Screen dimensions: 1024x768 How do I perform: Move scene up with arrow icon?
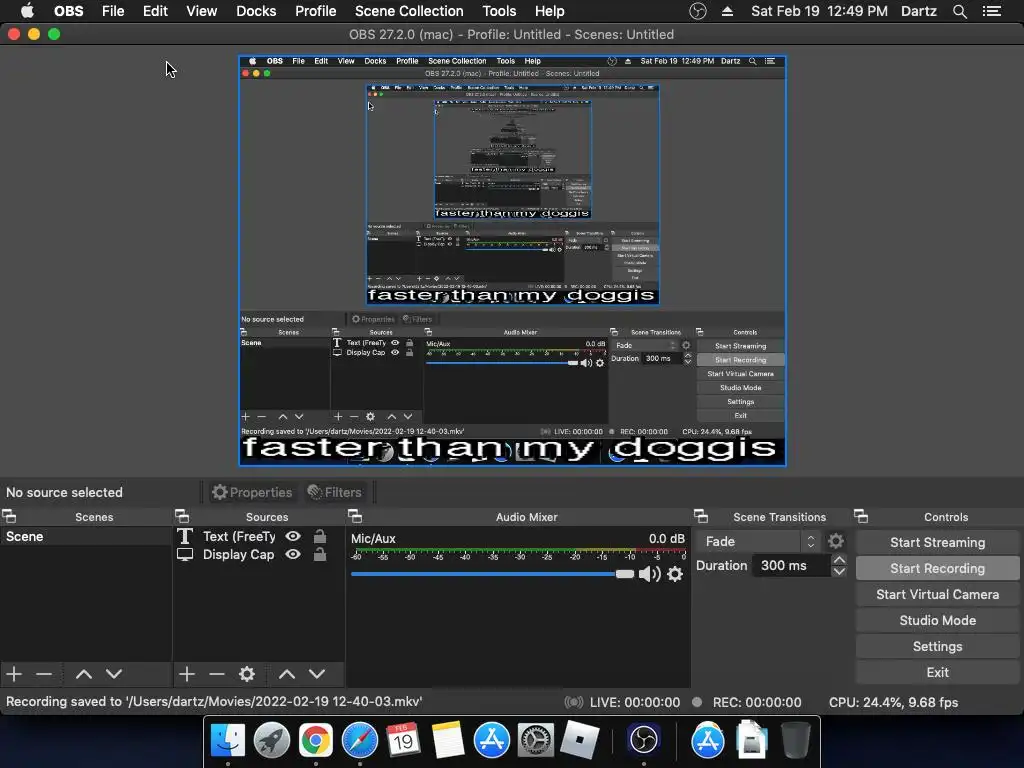tap(84, 674)
